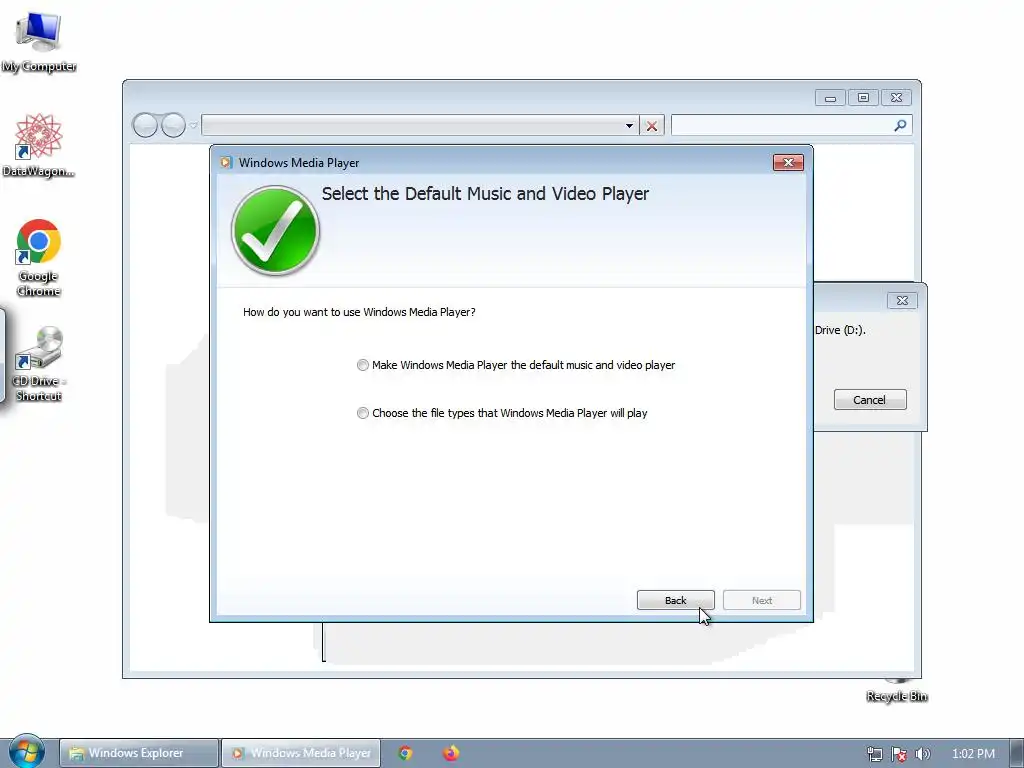Click the Windows Media Player title bar icon
The height and width of the screenshot is (768, 1024).
click(226, 163)
